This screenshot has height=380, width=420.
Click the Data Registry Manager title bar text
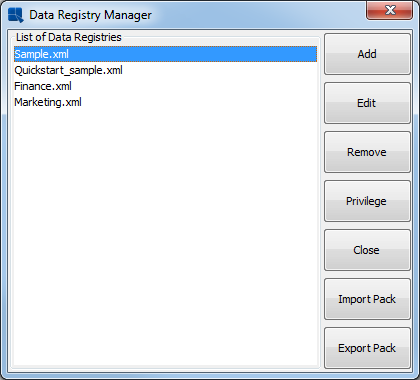90,15
